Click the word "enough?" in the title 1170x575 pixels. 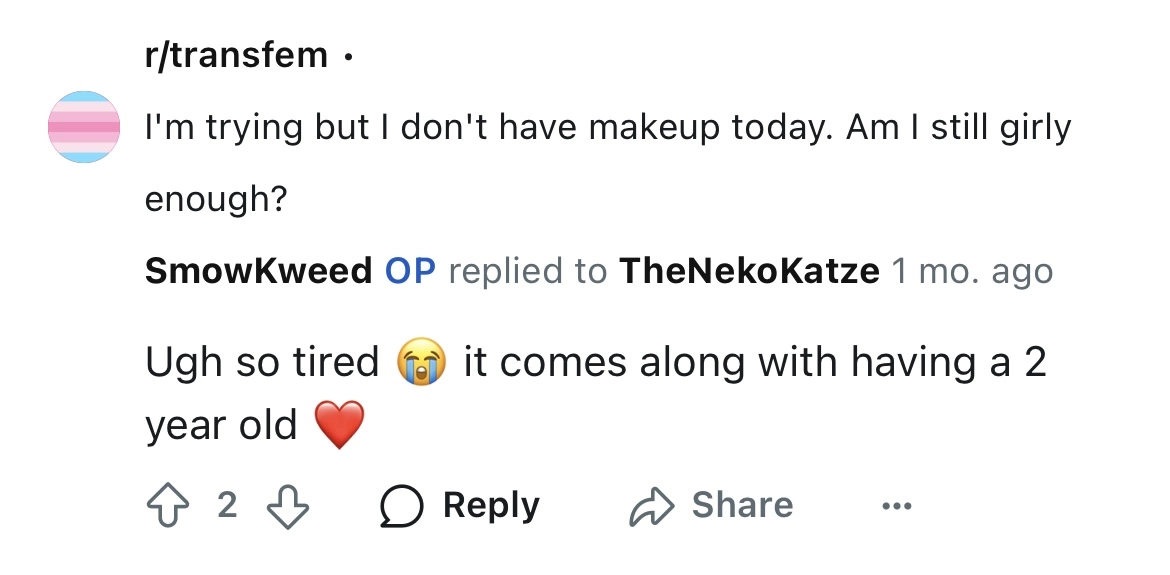(216, 199)
